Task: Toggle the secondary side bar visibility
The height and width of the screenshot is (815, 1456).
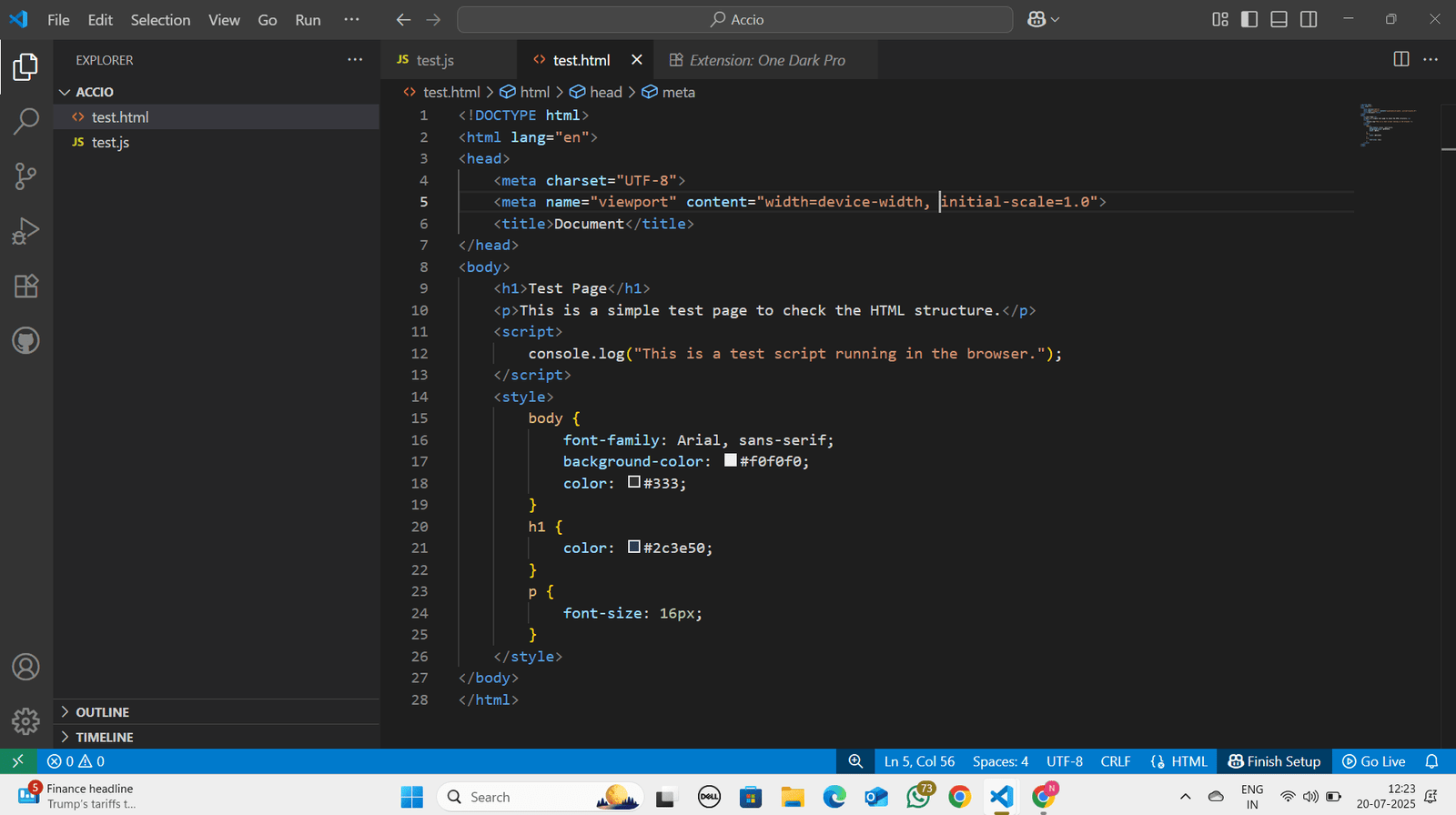Action: pos(1309,19)
